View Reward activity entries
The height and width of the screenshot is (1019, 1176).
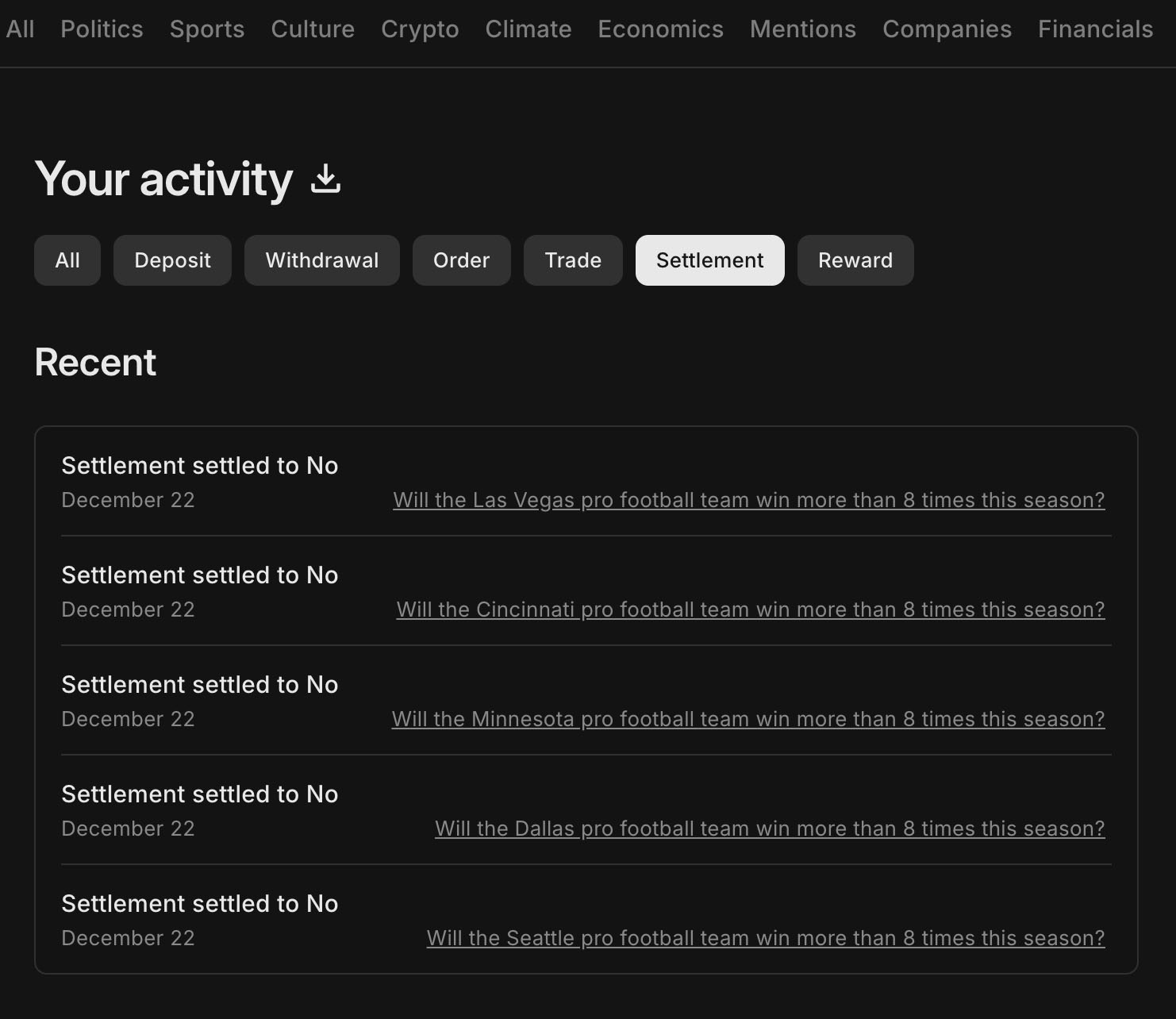pyautogui.click(x=855, y=260)
